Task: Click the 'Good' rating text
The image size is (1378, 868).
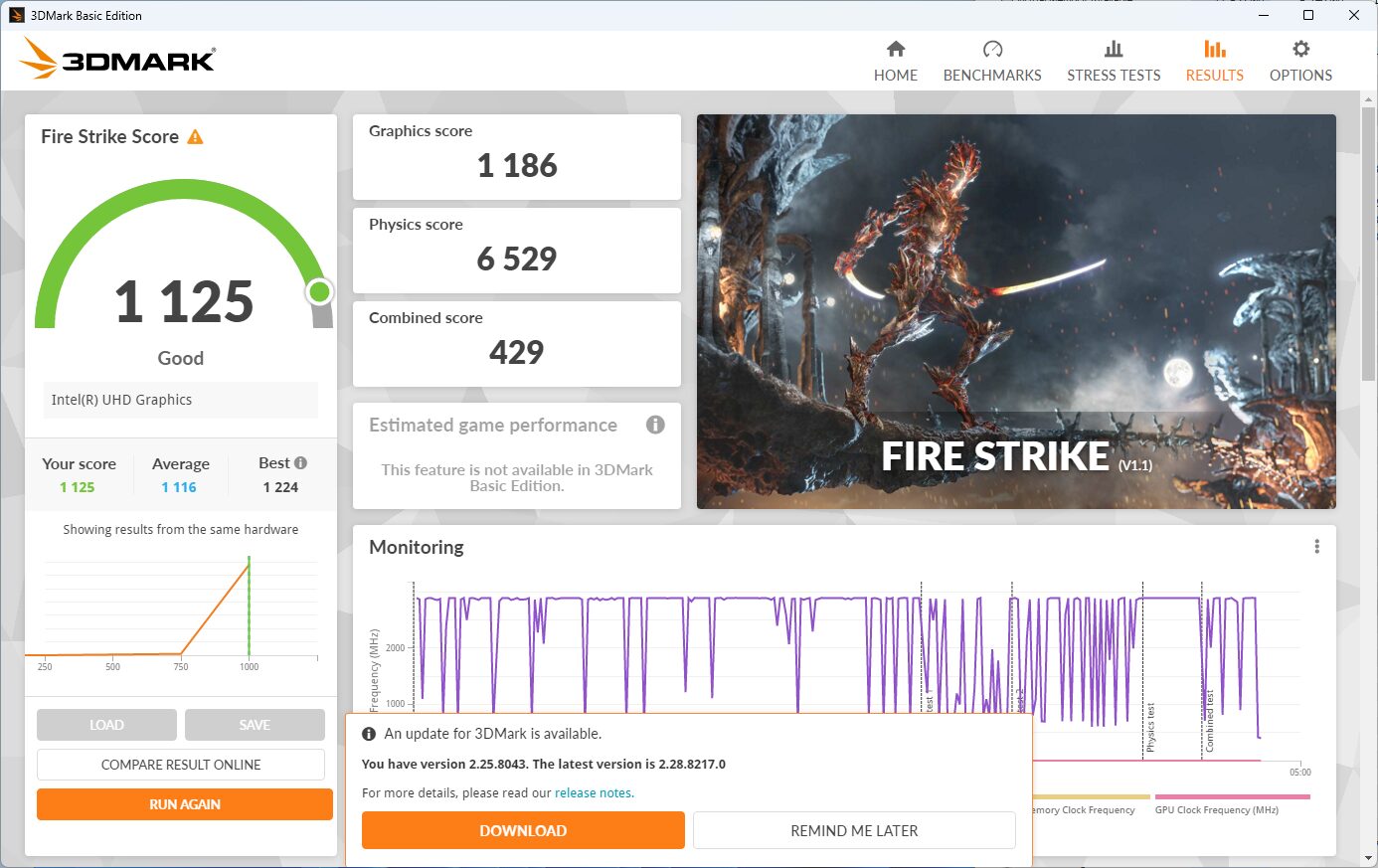Action: 181,358
